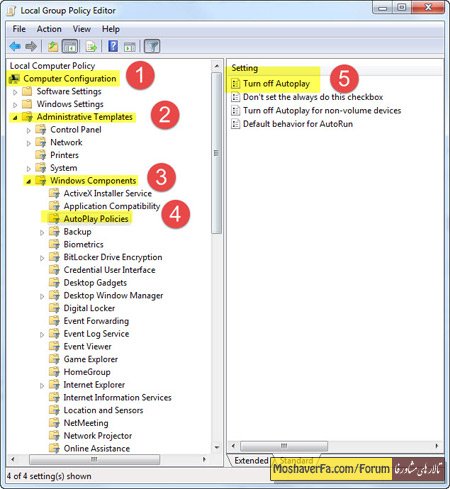The image size is (450, 489).
Task: Click the Online Assistance folder icon
Action: 54,448
